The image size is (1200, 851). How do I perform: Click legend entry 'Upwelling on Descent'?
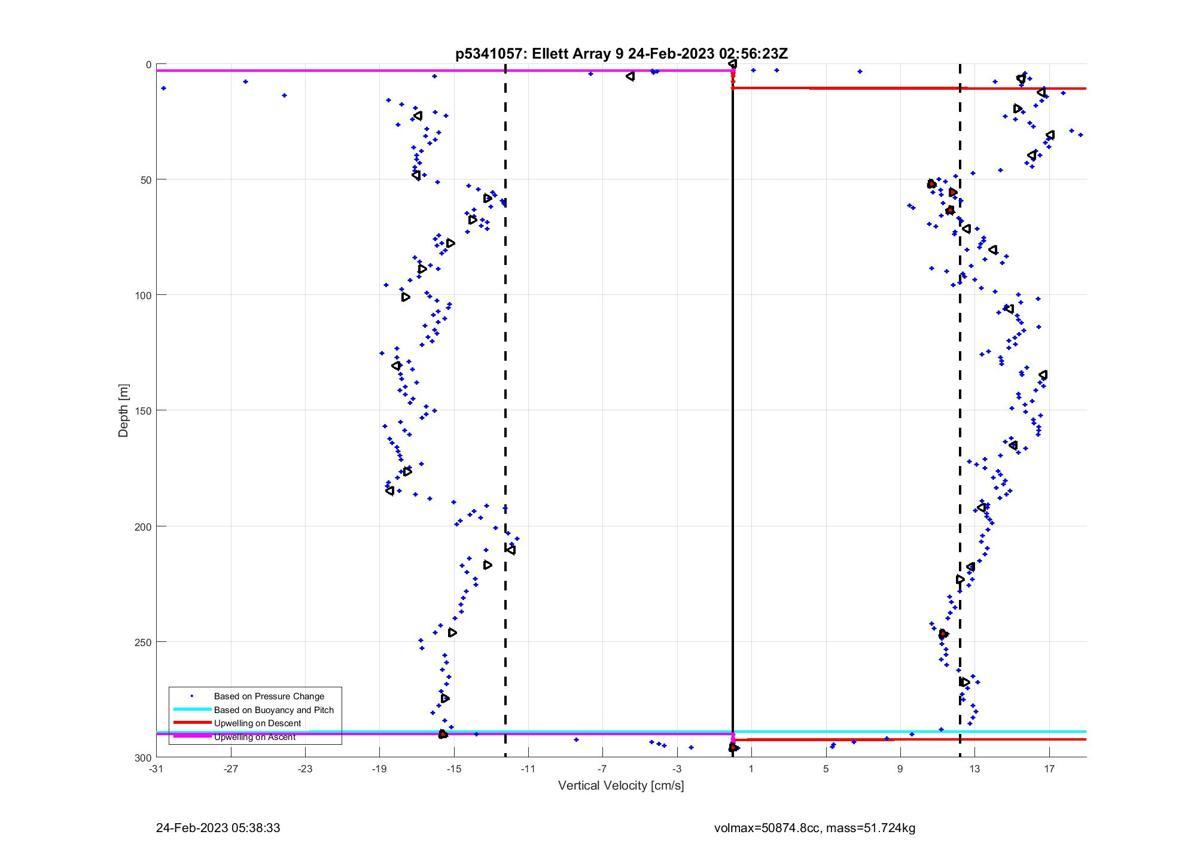[257, 723]
